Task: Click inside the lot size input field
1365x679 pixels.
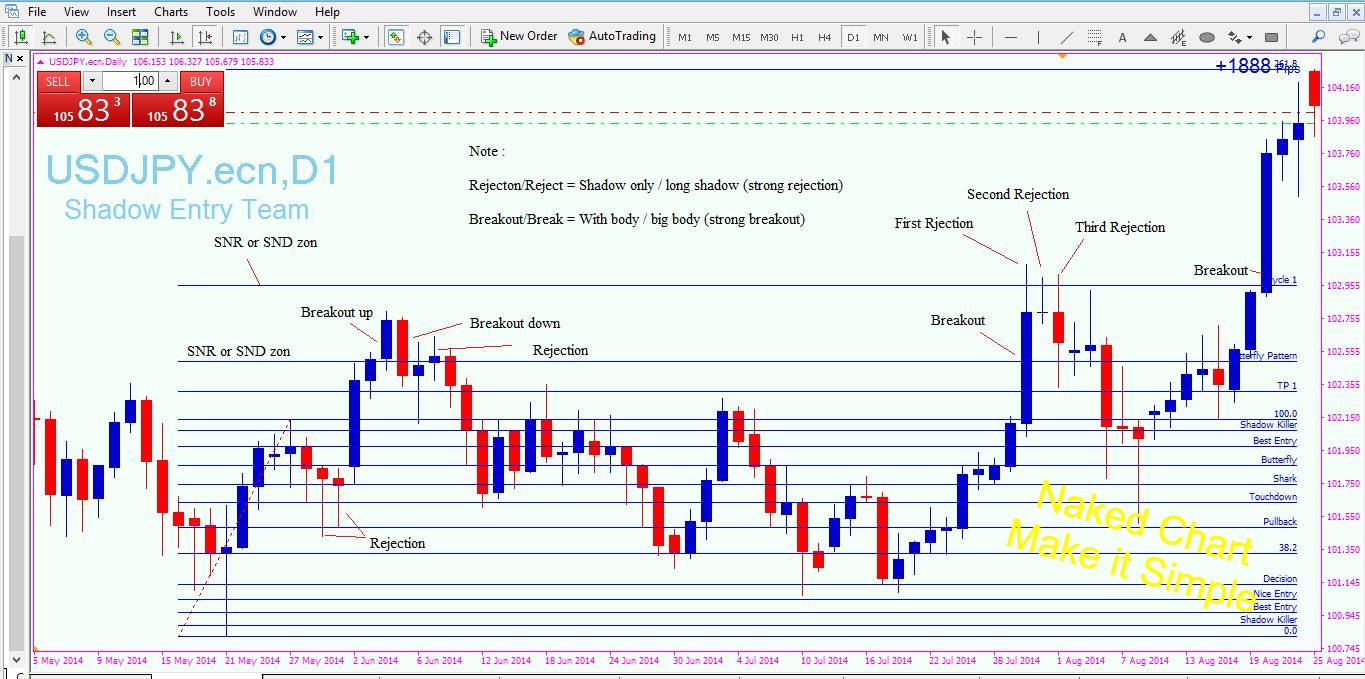Action: 135,81
